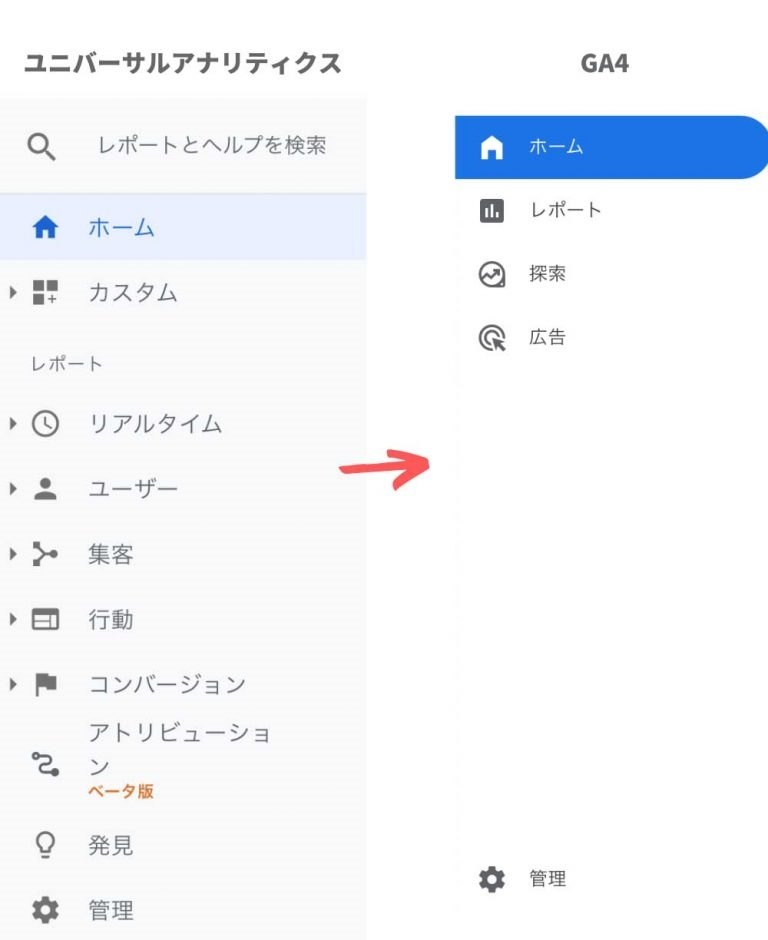Open the 集客 report label

[111, 554]
